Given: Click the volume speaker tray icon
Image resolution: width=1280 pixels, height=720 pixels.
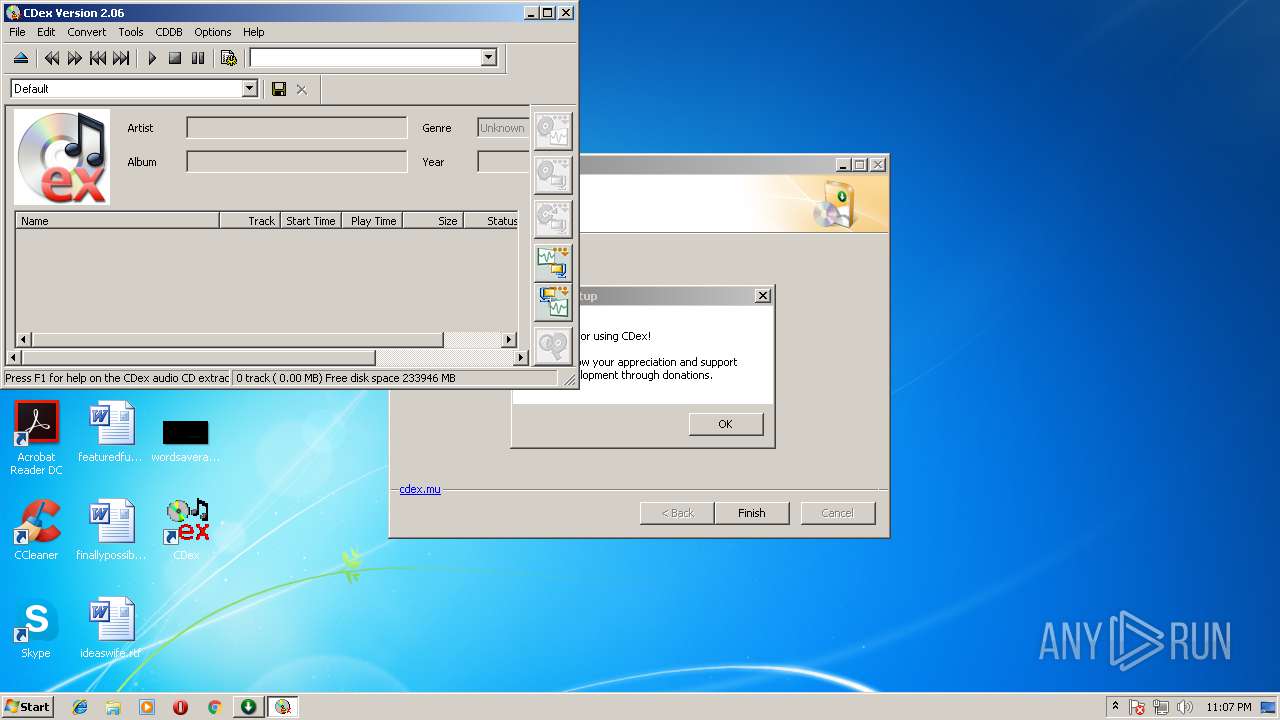Looking at the screenshot, I should (x=1185, y=707).
